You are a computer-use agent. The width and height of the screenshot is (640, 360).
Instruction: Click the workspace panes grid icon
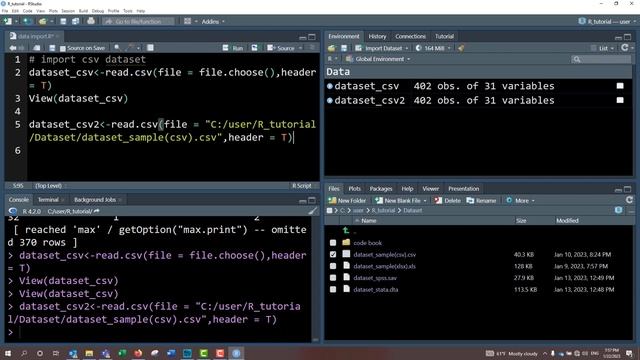click(187, 21)
